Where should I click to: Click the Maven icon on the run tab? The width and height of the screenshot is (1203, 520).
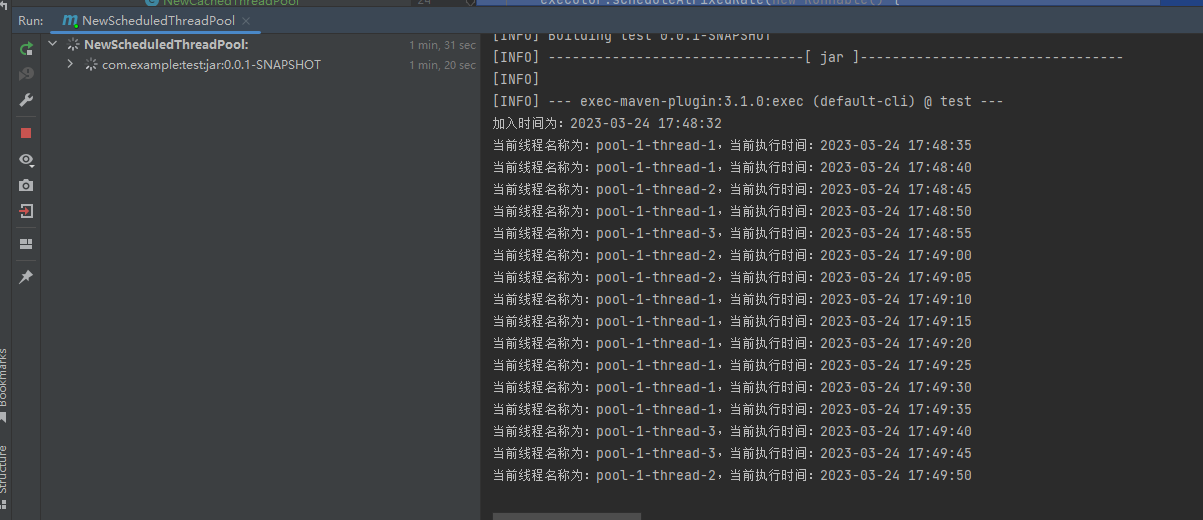click(69, 20)
